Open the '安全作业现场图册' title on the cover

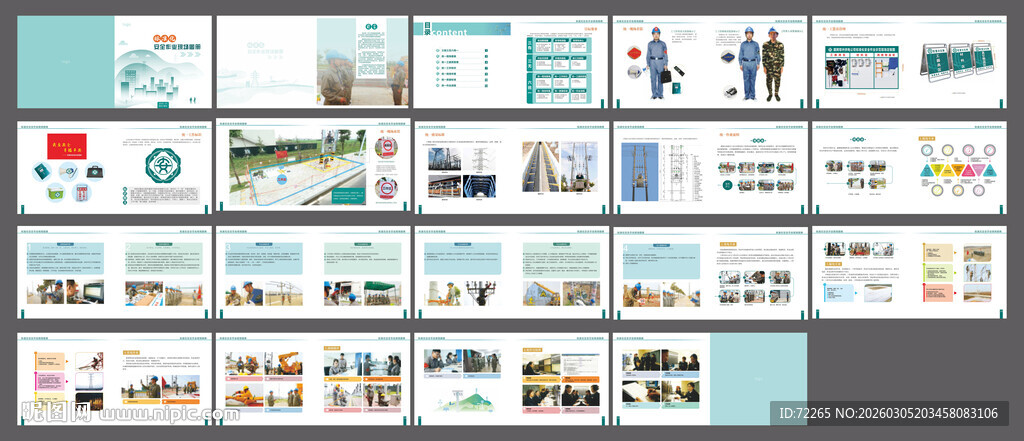(176, 47)
